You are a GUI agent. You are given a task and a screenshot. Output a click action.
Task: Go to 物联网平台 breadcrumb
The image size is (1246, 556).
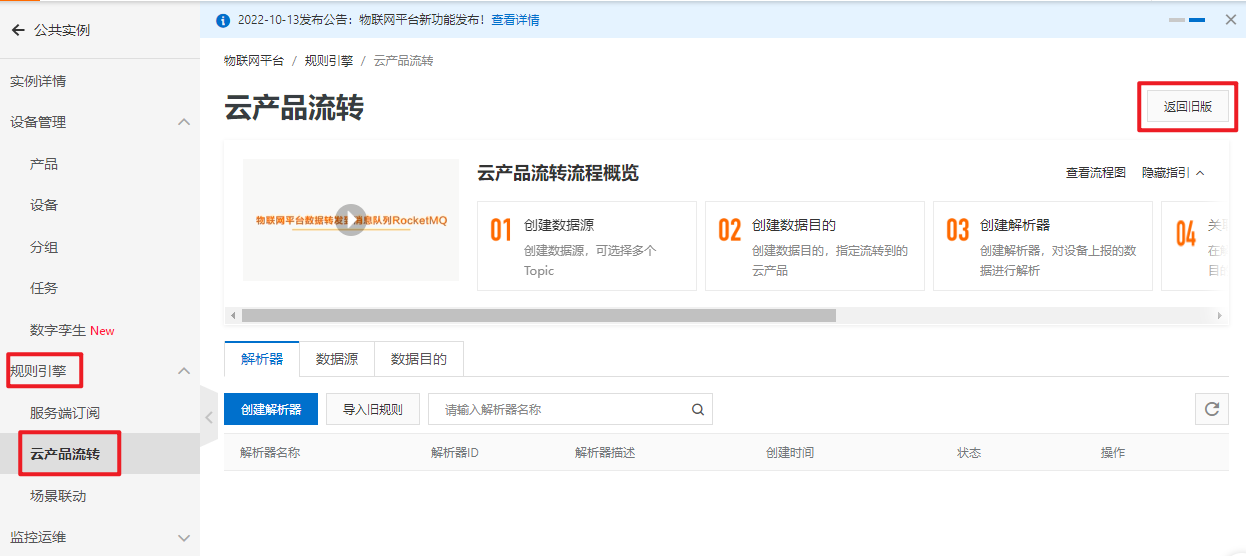[254, 61]
